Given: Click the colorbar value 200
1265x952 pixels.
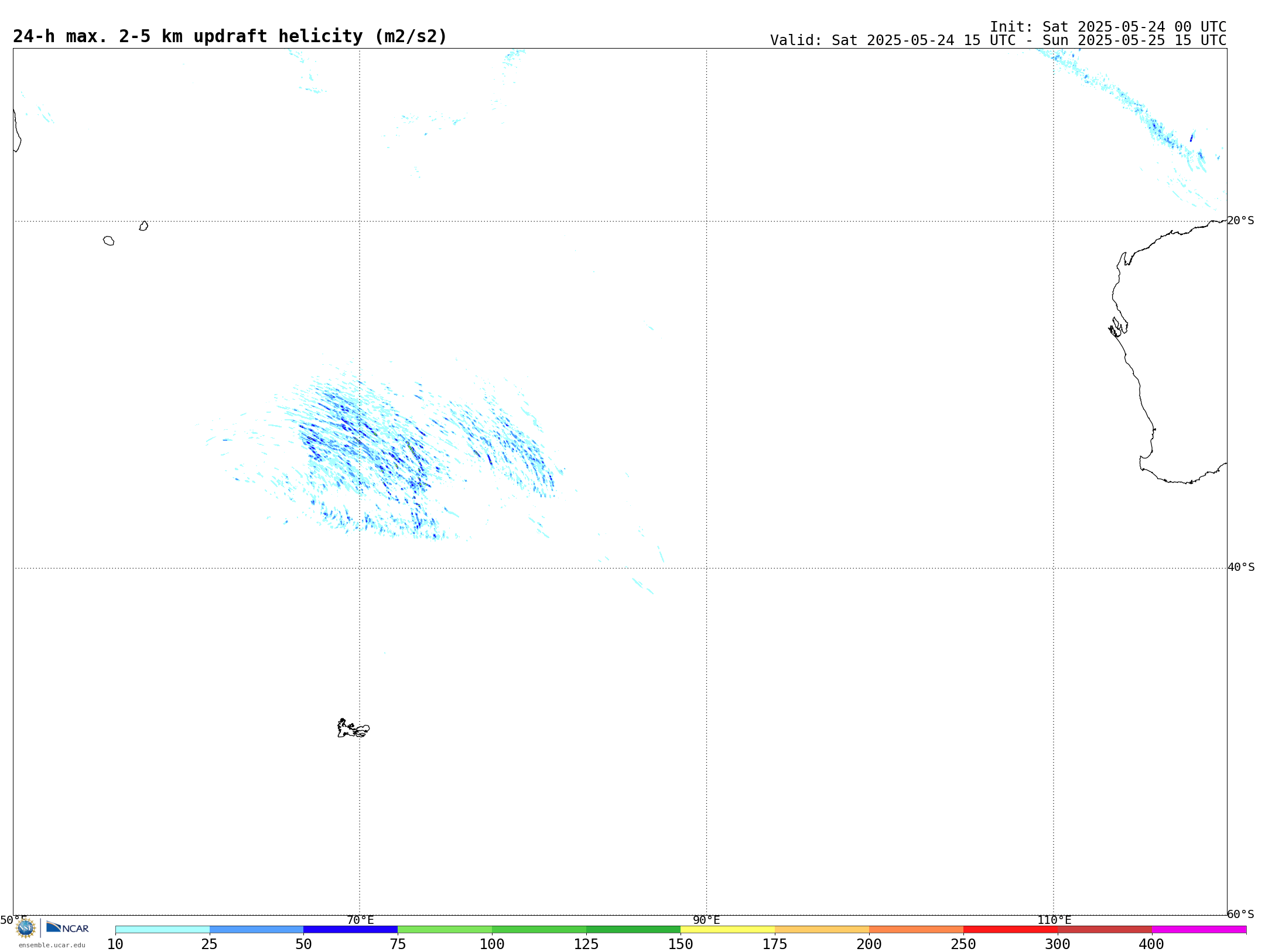Looking at the screenshot, I should (869, 944).
